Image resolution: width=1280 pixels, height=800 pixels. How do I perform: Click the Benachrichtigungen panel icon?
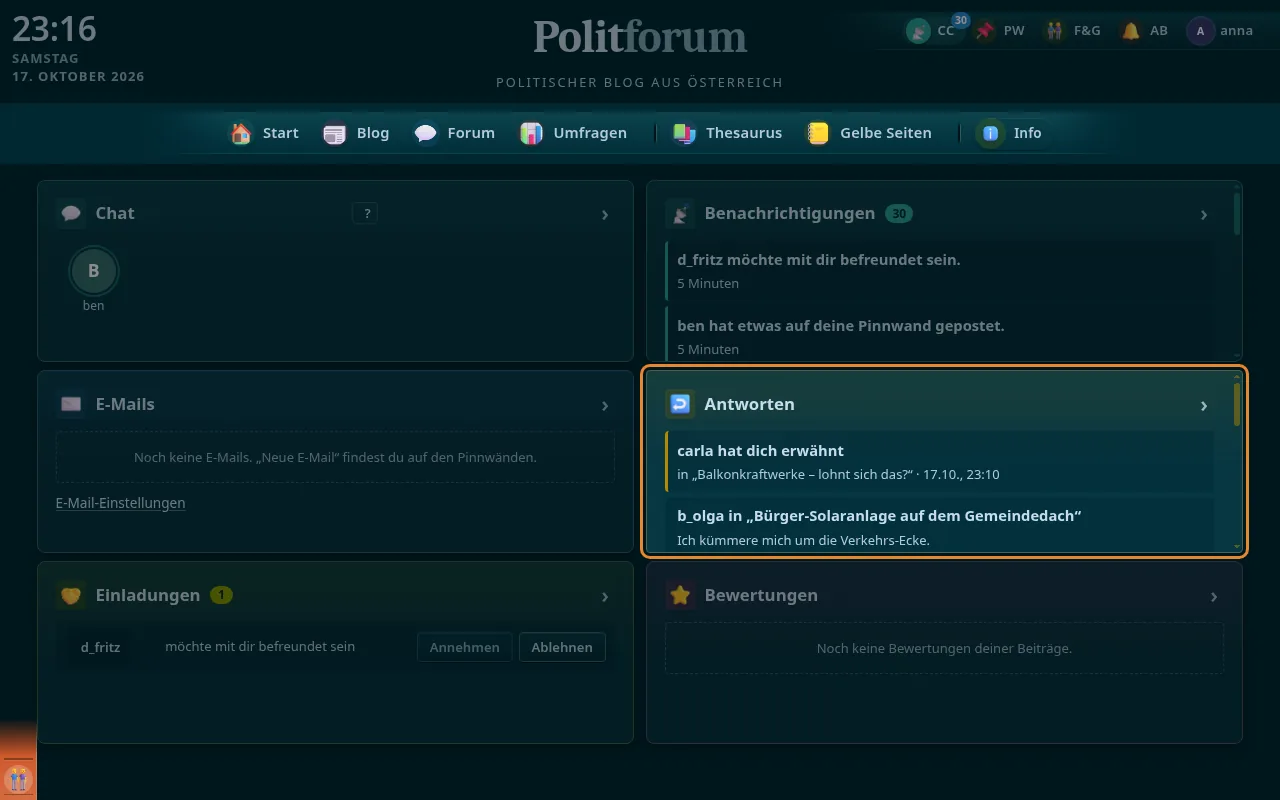coord(680,213)
